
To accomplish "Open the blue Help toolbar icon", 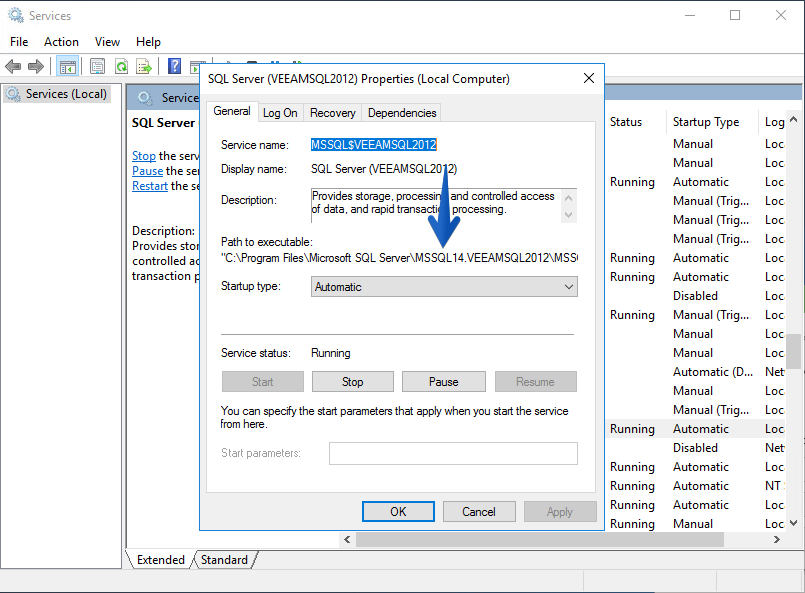I will coord(175,66).
